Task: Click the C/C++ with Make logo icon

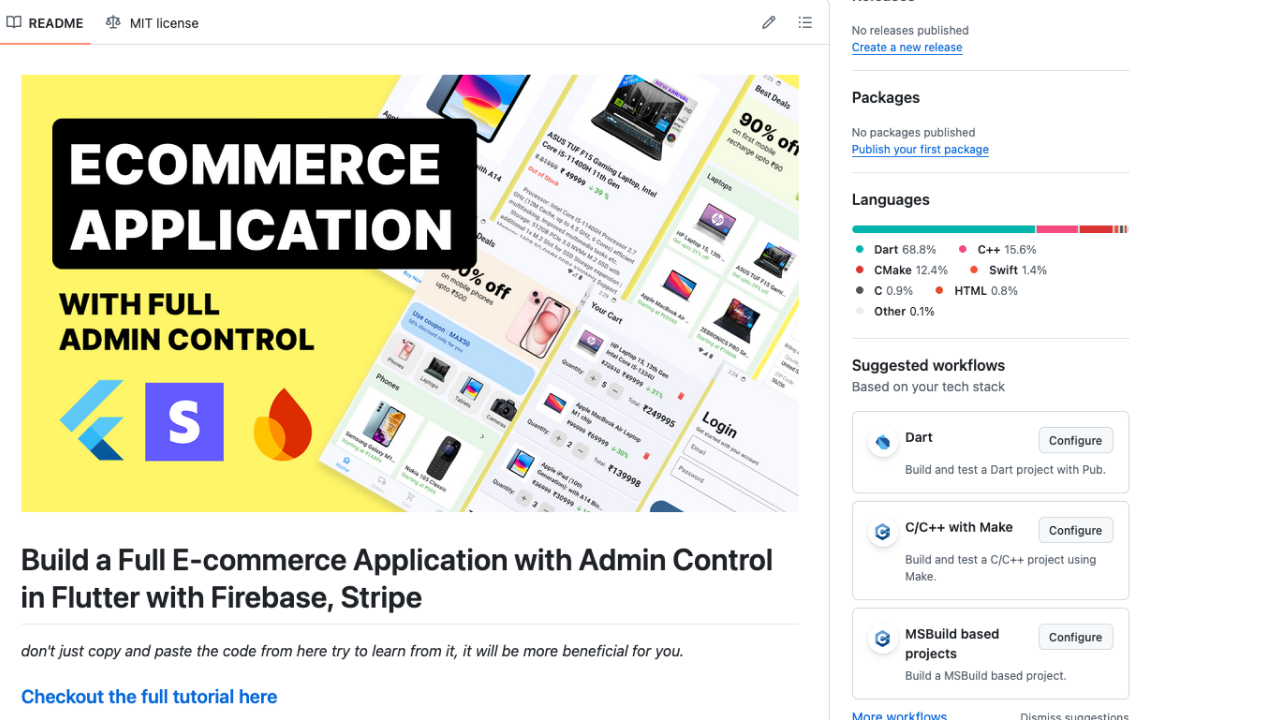Action: [882, 532]
